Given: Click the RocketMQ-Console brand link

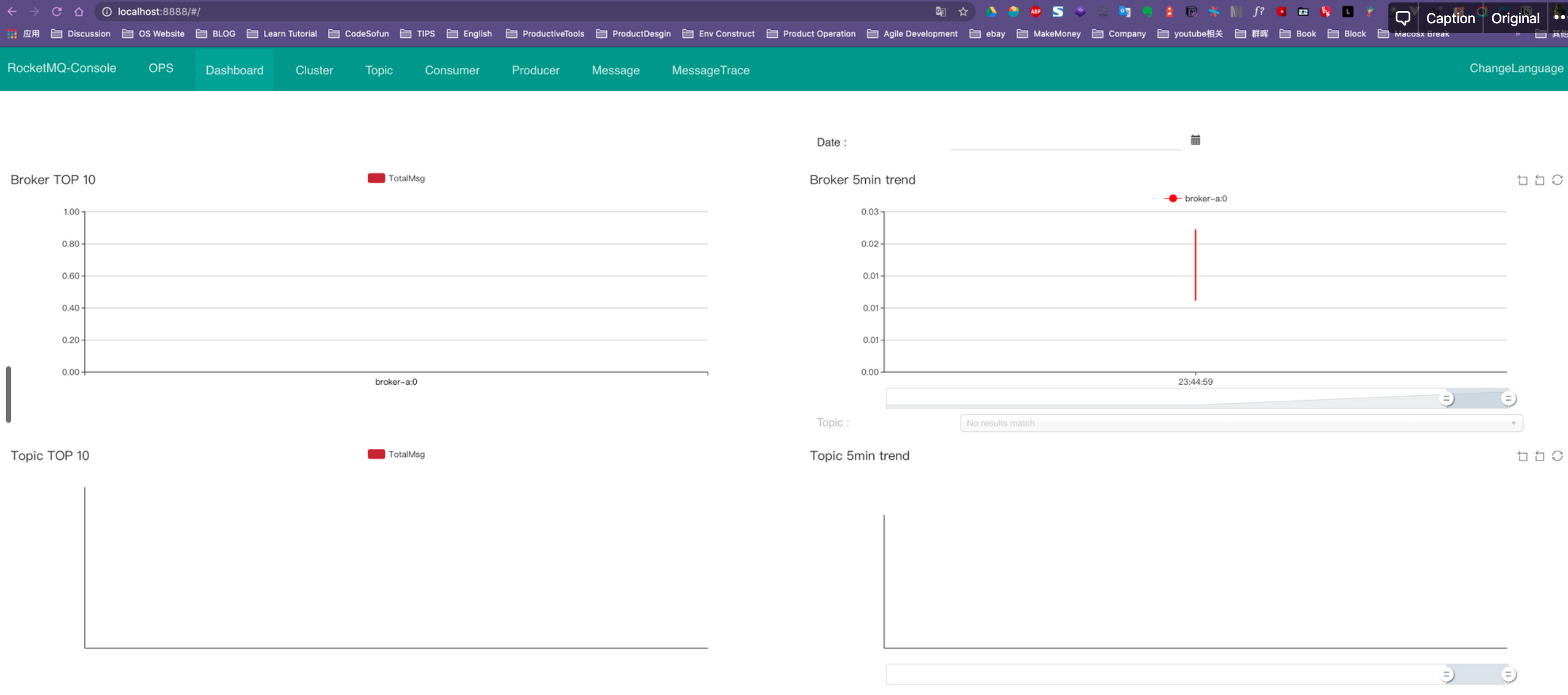Looking at the screenshot, I should [x=62, y=68].
